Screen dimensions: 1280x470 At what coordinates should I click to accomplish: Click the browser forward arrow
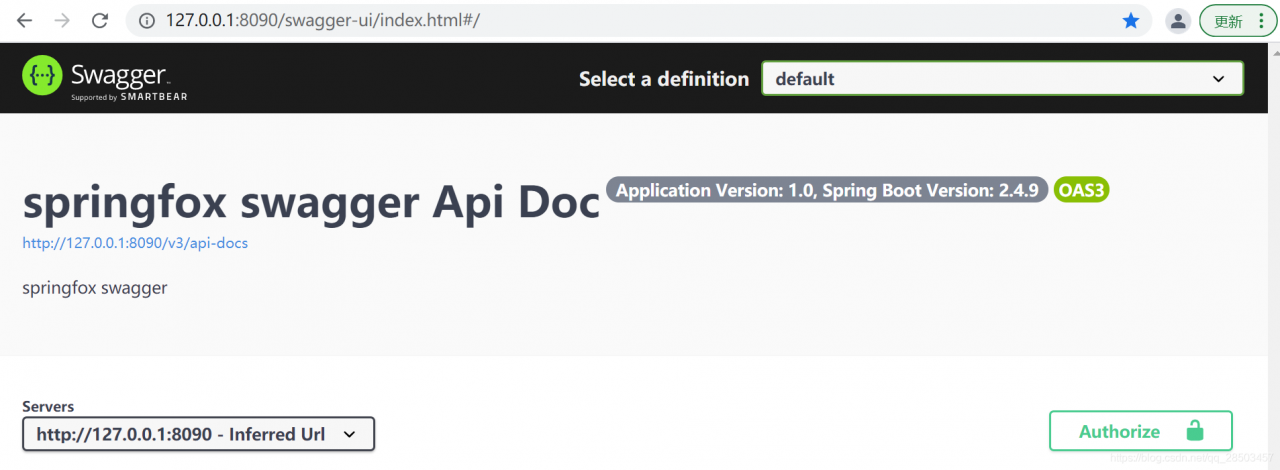(62, 21)
